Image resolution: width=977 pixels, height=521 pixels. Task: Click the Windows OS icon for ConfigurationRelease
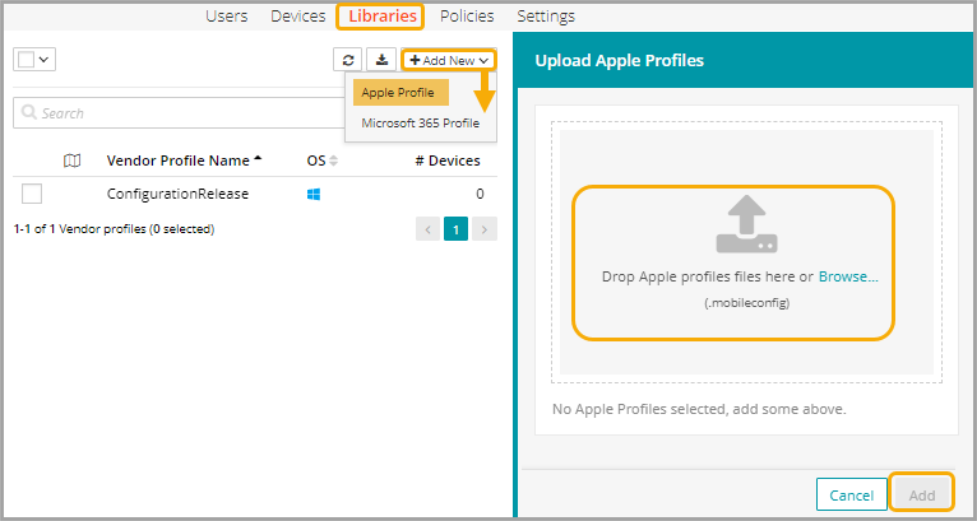click(314, 194)
